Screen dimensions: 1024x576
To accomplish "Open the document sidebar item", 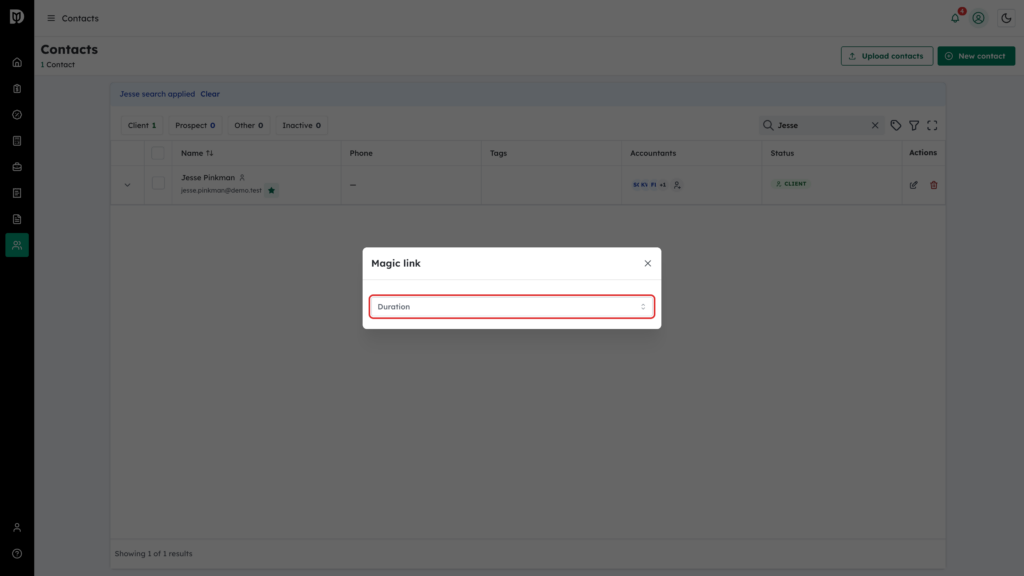I will coord(17,219).
